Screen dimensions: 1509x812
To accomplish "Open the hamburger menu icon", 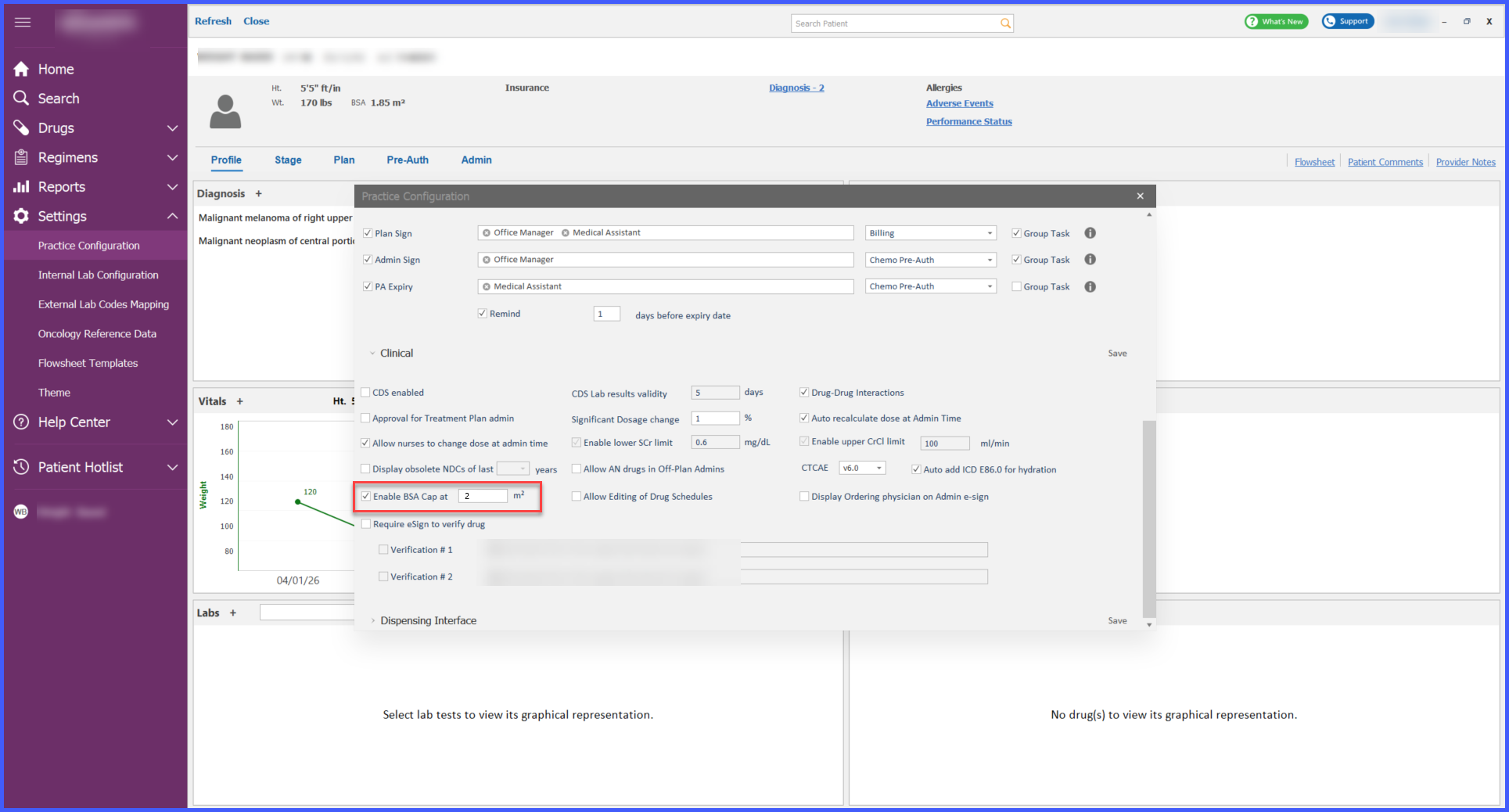I will tap(23, 22).
